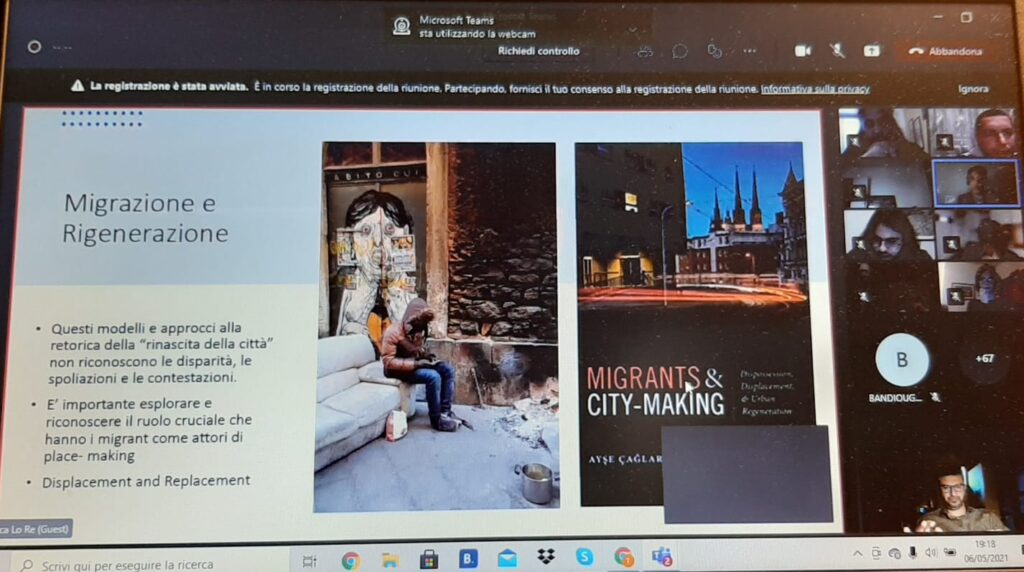
Task: Click the circle icon at the top left
Action: [x=35, y=47]
